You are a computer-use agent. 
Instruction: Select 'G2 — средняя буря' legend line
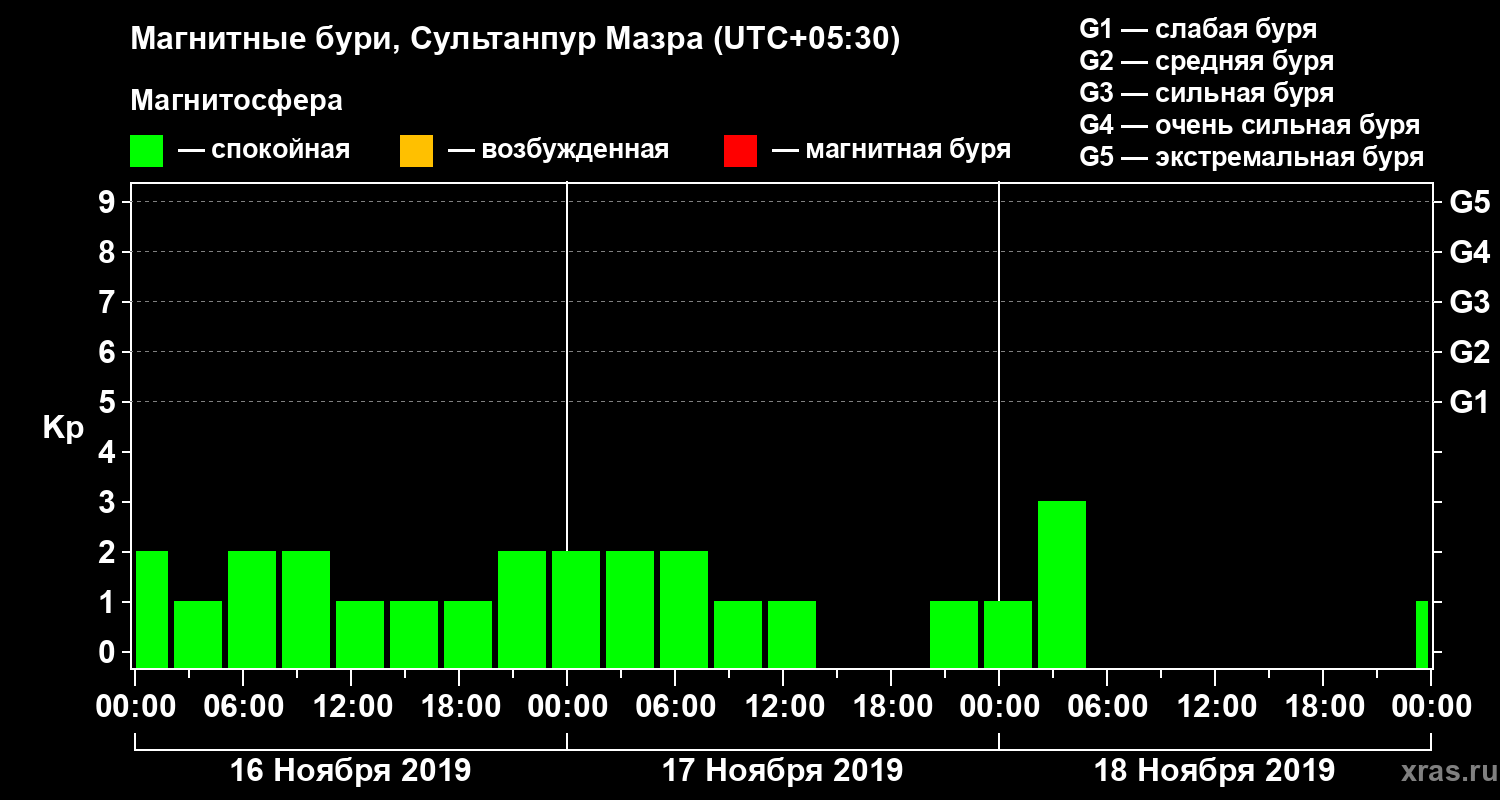tap(1207, 61)
